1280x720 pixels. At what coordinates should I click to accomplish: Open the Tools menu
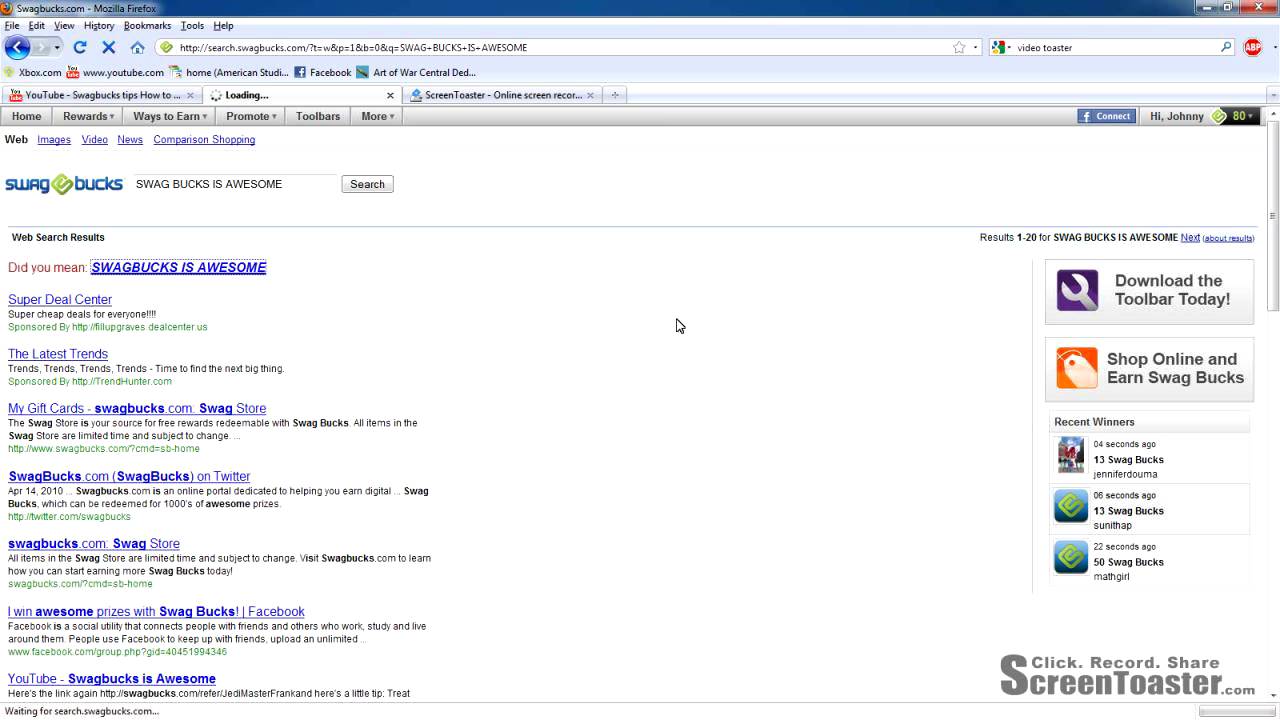[x=192, y=25]
